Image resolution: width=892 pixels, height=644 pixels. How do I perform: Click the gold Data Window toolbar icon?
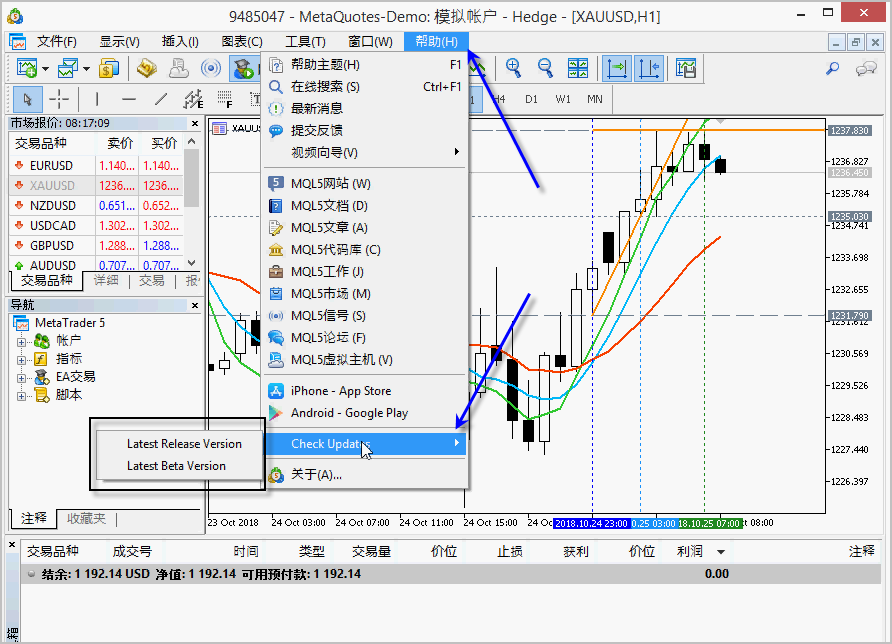147,69
